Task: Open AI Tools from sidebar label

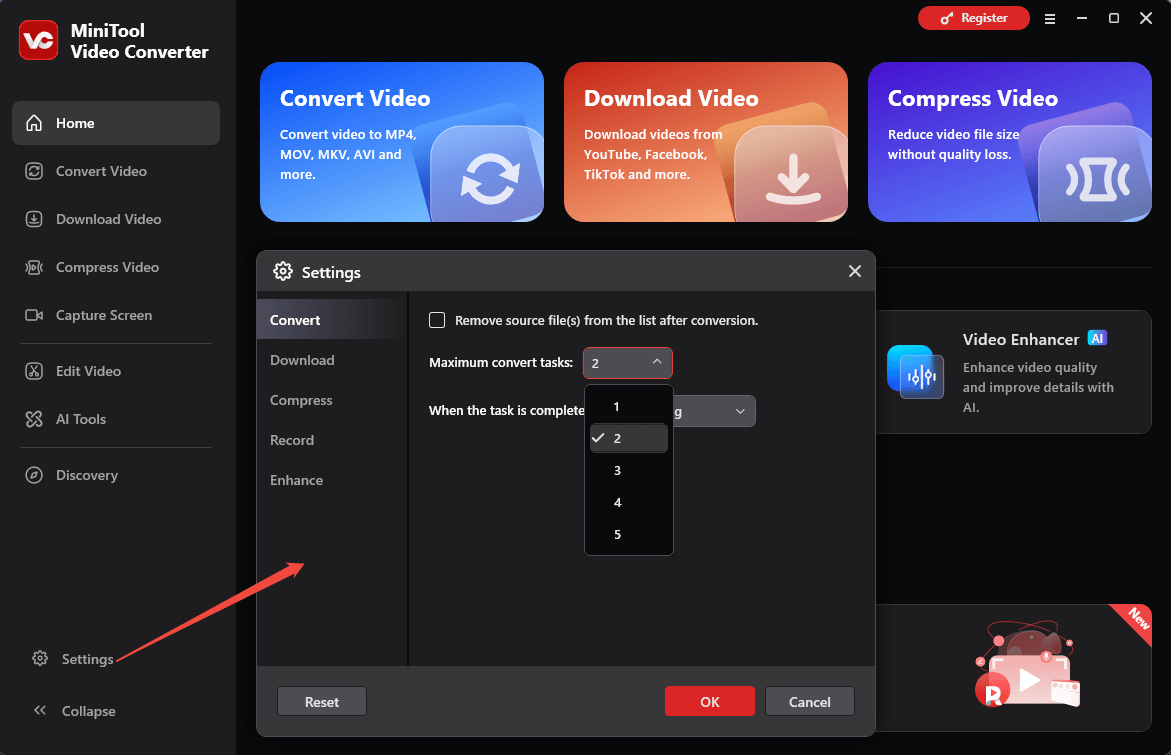Action: tap(81, 419)
